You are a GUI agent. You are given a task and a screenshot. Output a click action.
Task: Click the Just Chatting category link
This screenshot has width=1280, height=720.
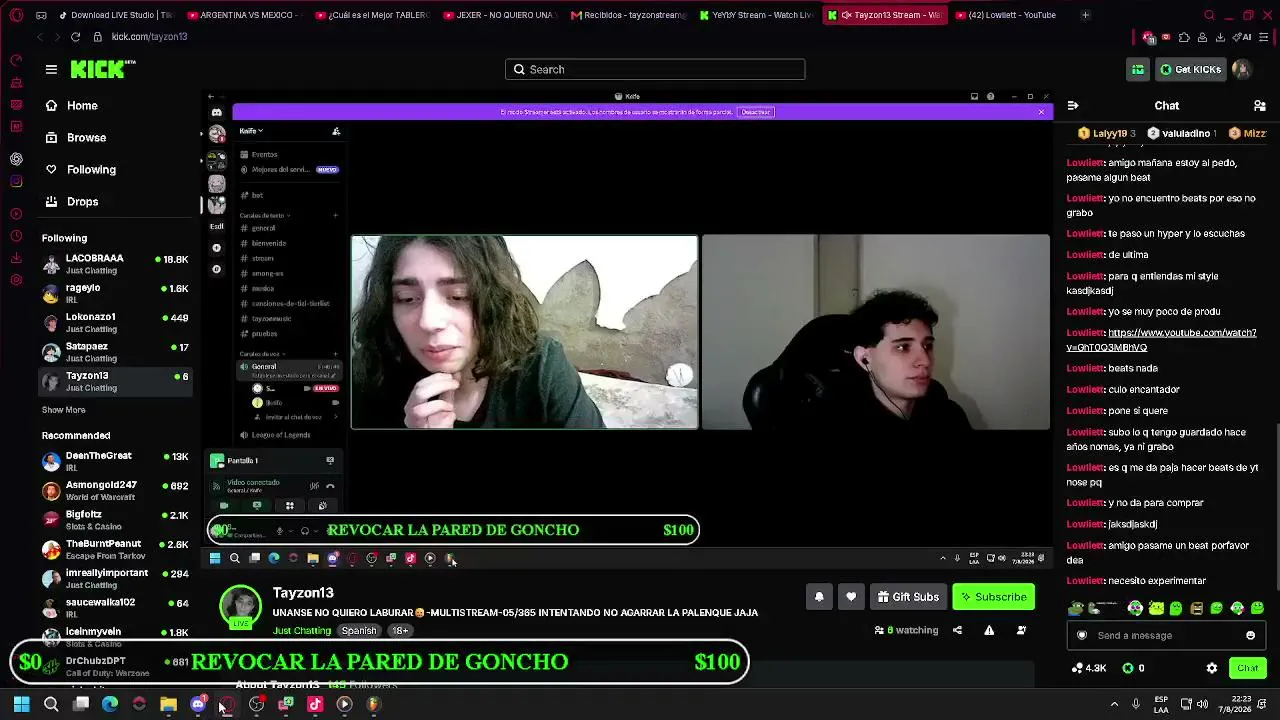pyautogui.click(x=302, y=631)
